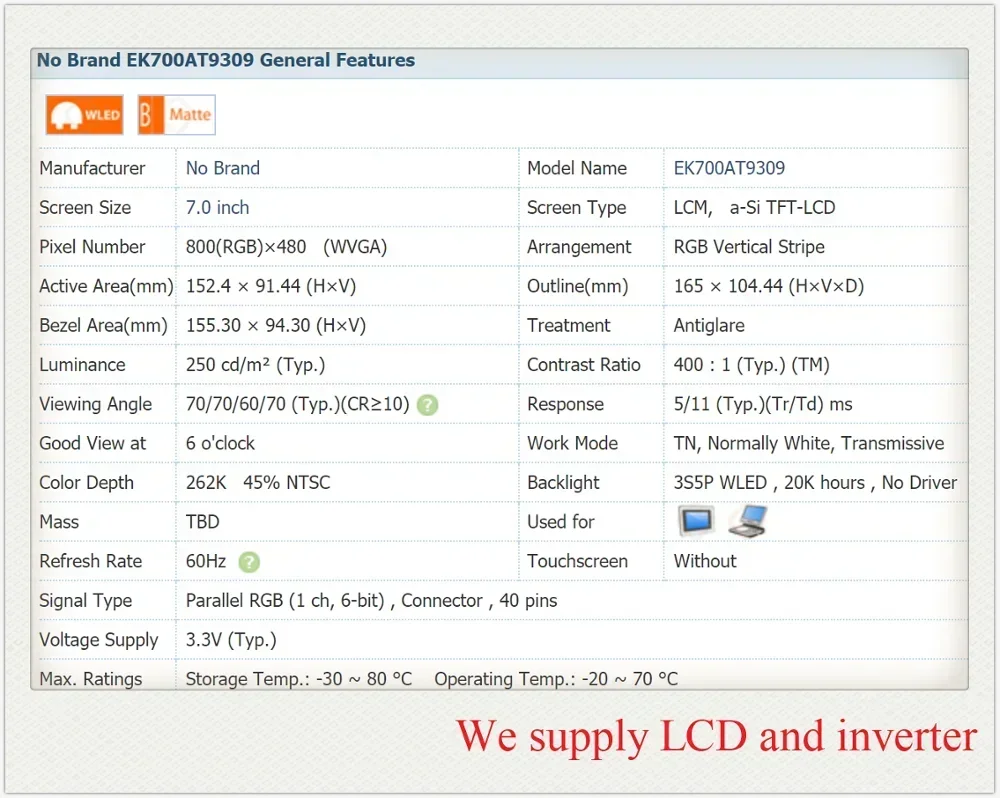Viewport: 1000px width, 798px height.
Task: Click the Without touchscreen value
Action: (x=705, y=561)
